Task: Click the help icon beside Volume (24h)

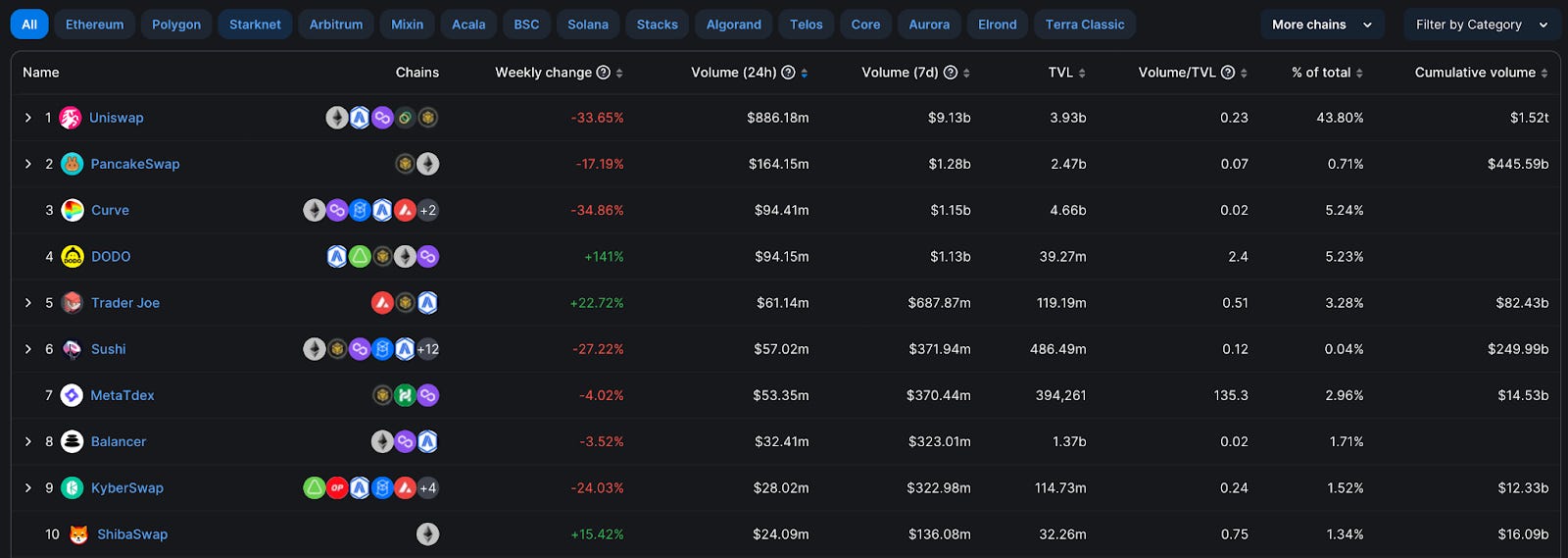Action: click(x=788, y=73)
